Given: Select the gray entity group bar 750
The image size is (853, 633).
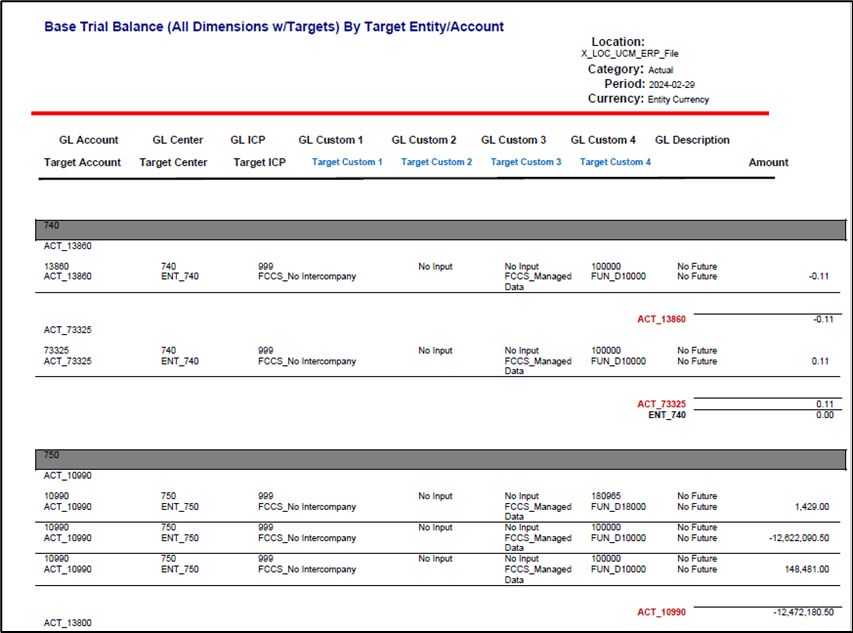Looking at the screenshot, I should click(x=441, y=460).
